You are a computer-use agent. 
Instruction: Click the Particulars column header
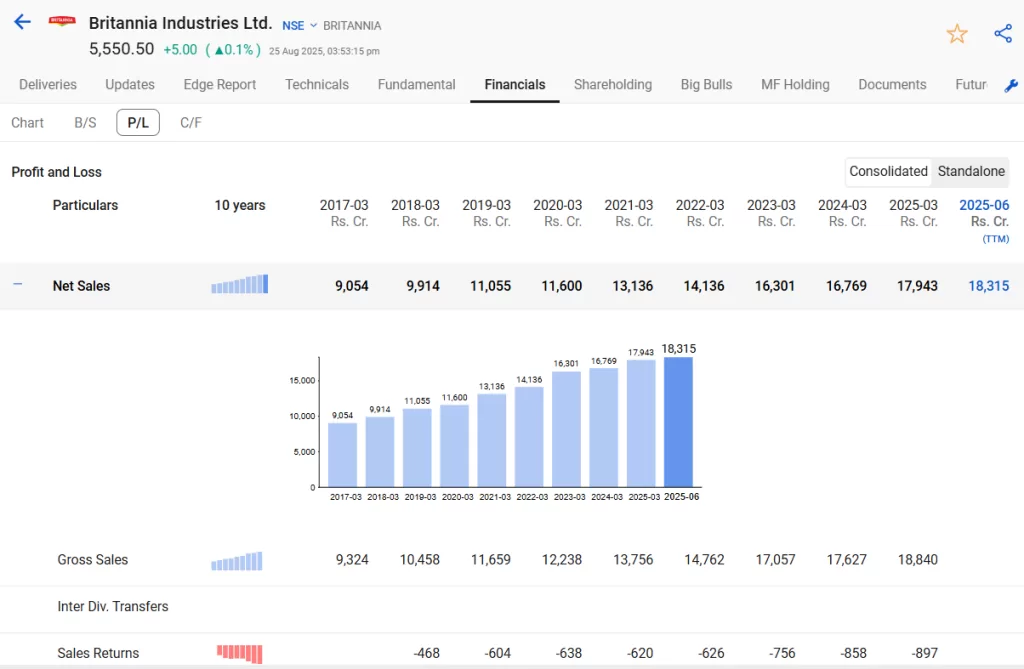[x=86, y=205]
